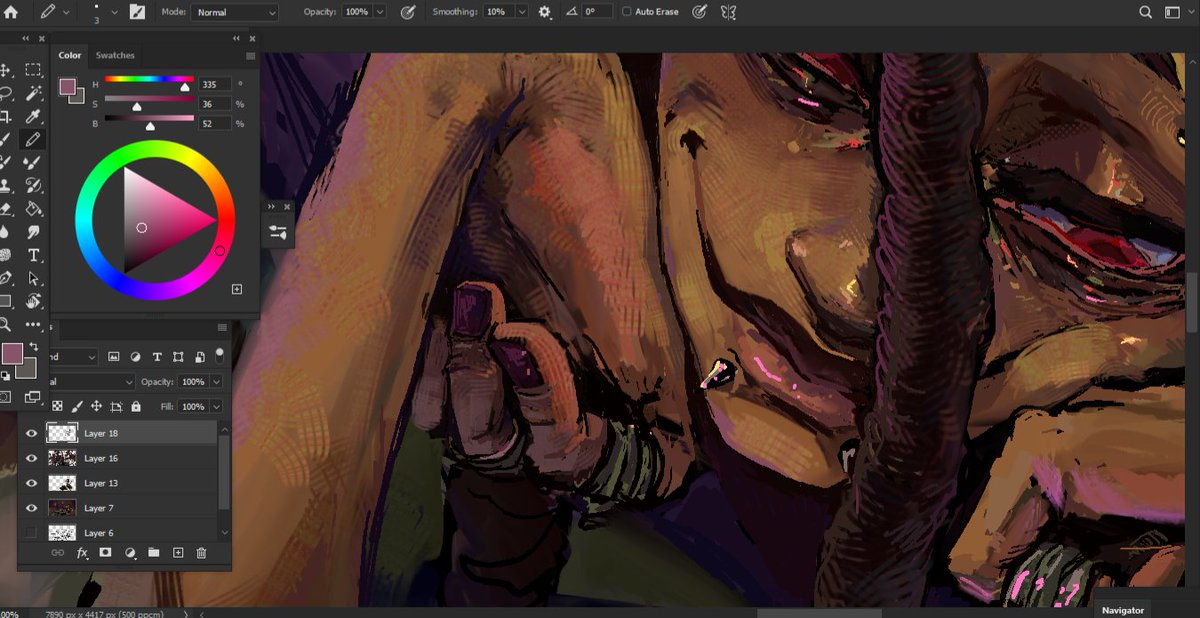Hide Layer 7 visibility eye
Screen dimensions: 1200x618
[x=31, y=508]
